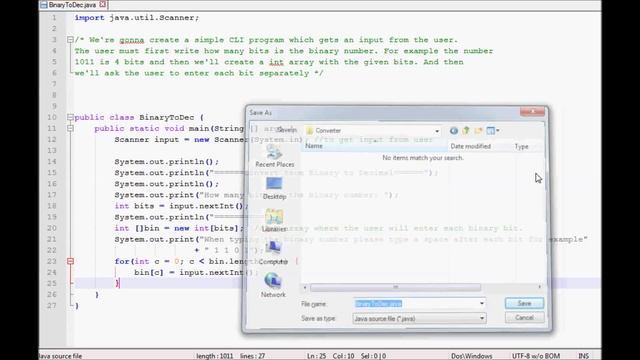Click 'Scanner input = new Scanner' line
640x360 pixels.
click(180, 140)
